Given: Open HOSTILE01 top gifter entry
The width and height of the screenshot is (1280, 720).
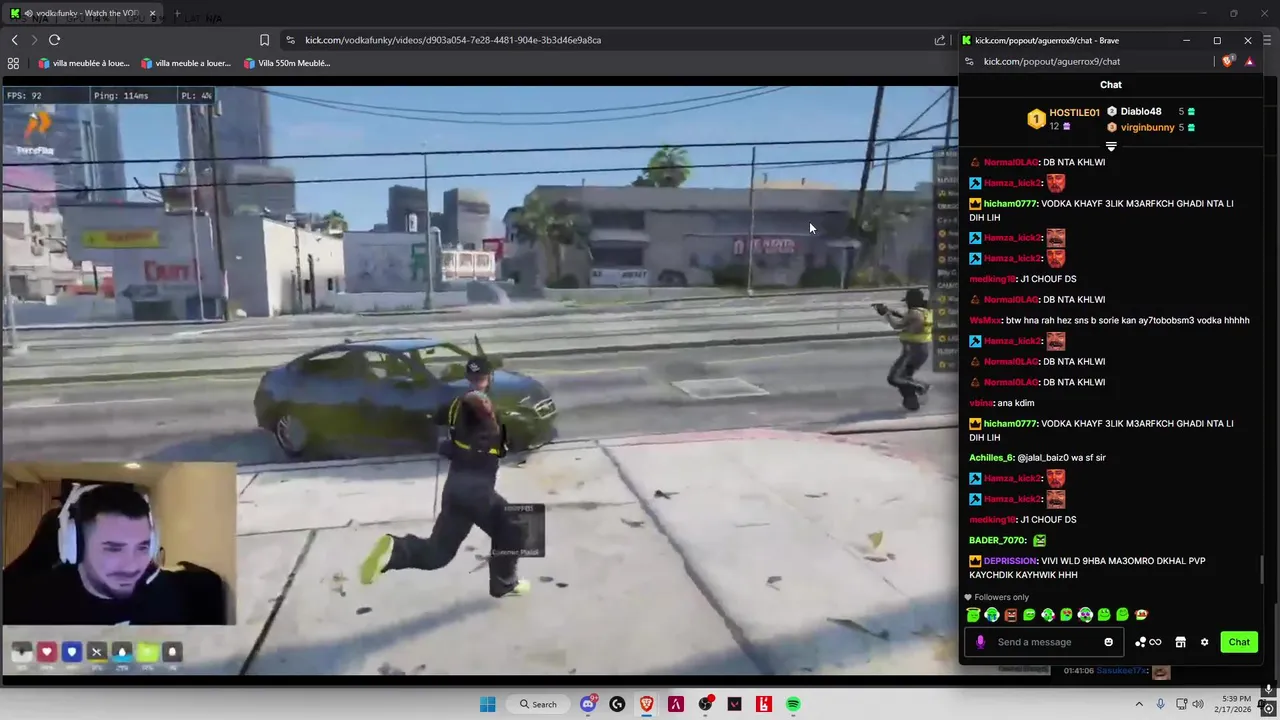Looking at the screenshot, I should tap(1063, 119).
